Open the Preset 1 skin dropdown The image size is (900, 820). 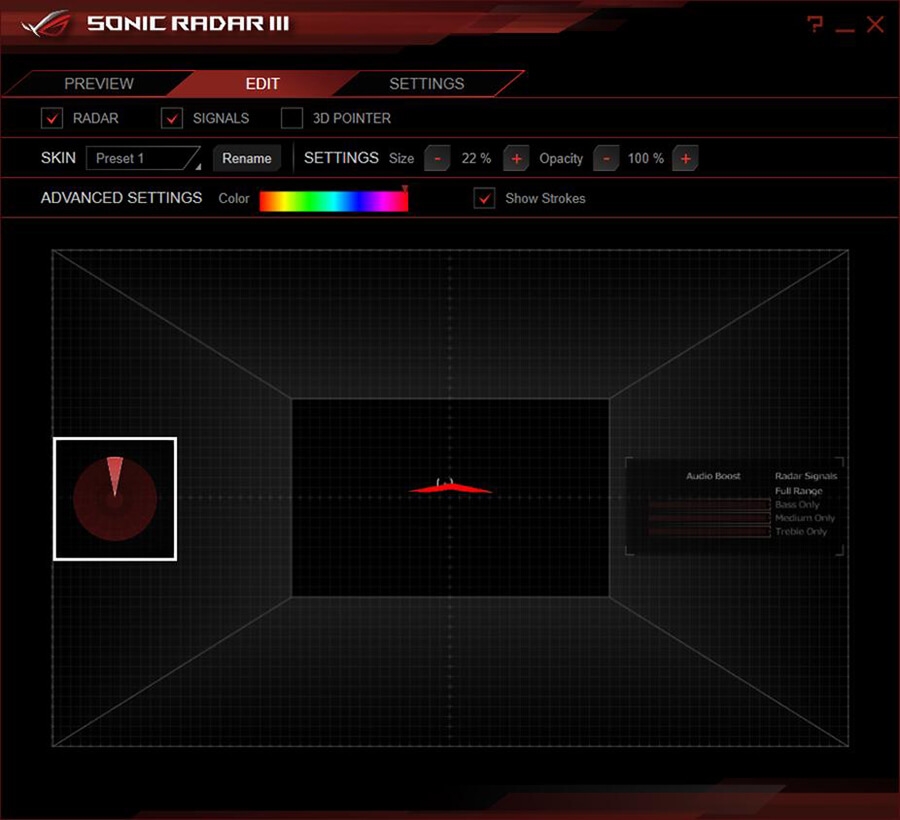click(x=143, y=158)
